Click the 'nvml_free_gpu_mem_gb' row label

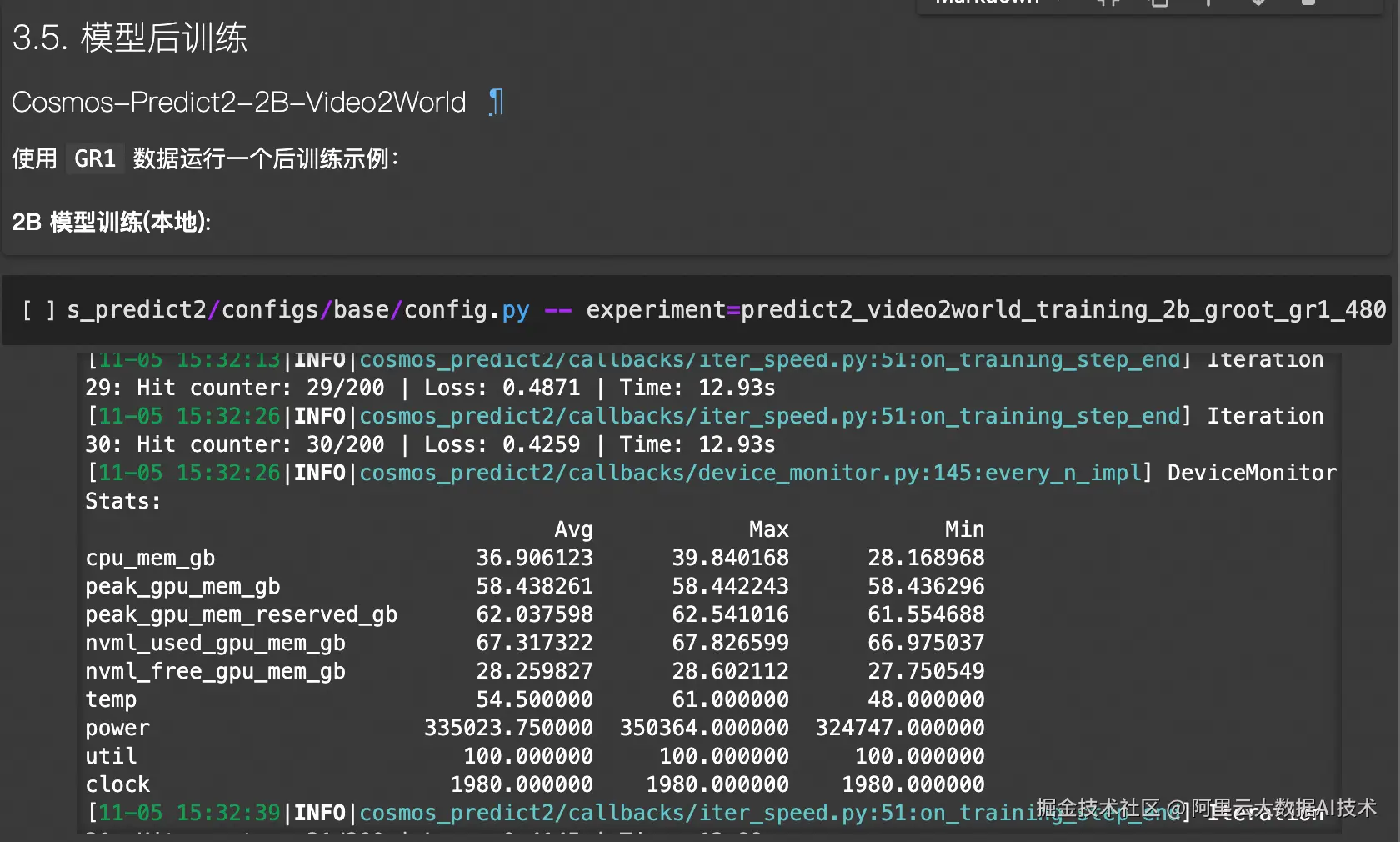[x=215, y=672]
